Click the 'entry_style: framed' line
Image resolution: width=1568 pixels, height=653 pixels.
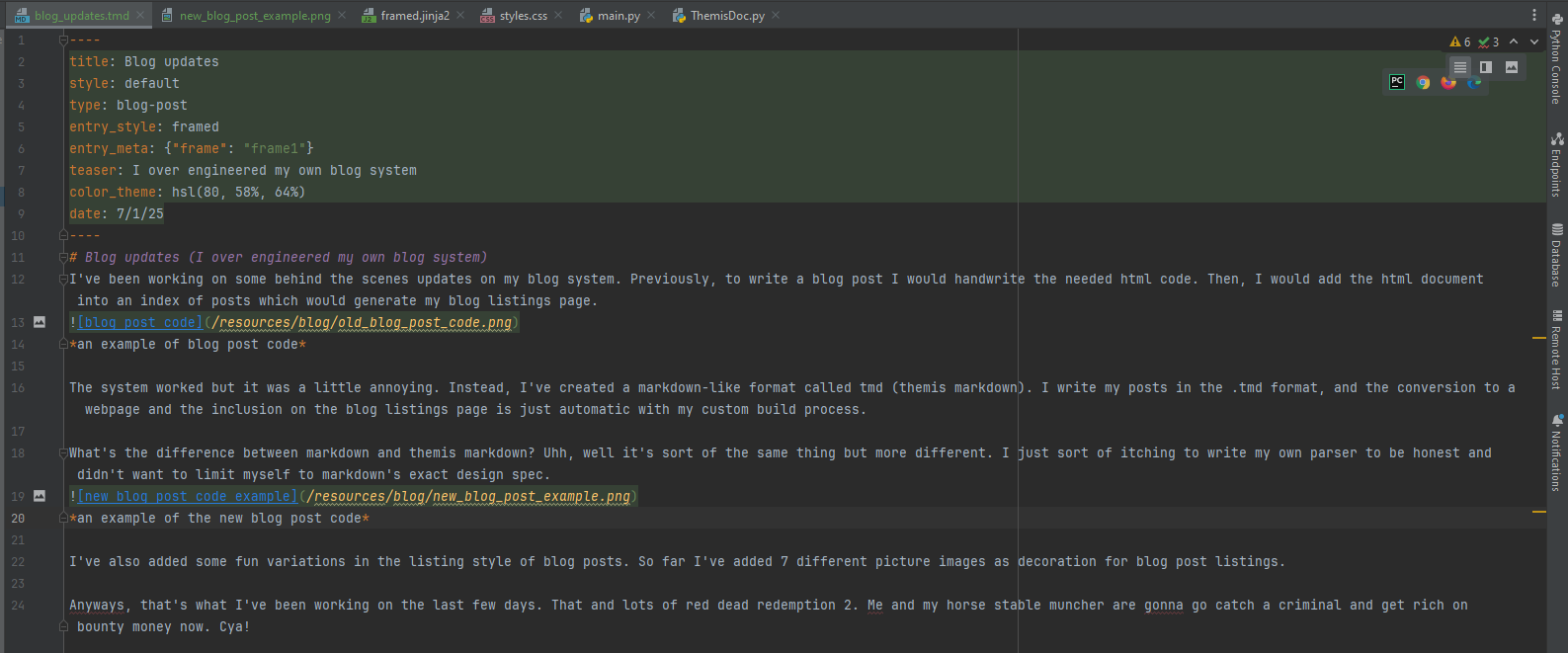144,126
